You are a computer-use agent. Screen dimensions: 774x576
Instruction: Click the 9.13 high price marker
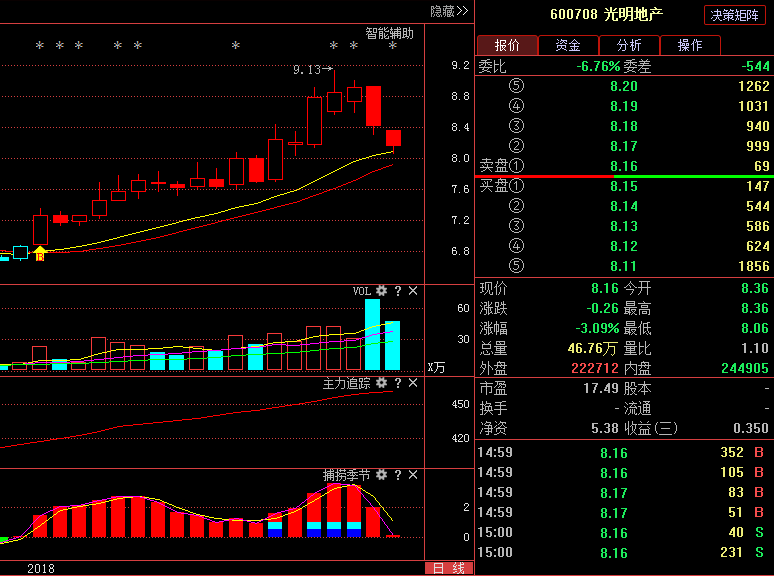[x=307, y=70]
